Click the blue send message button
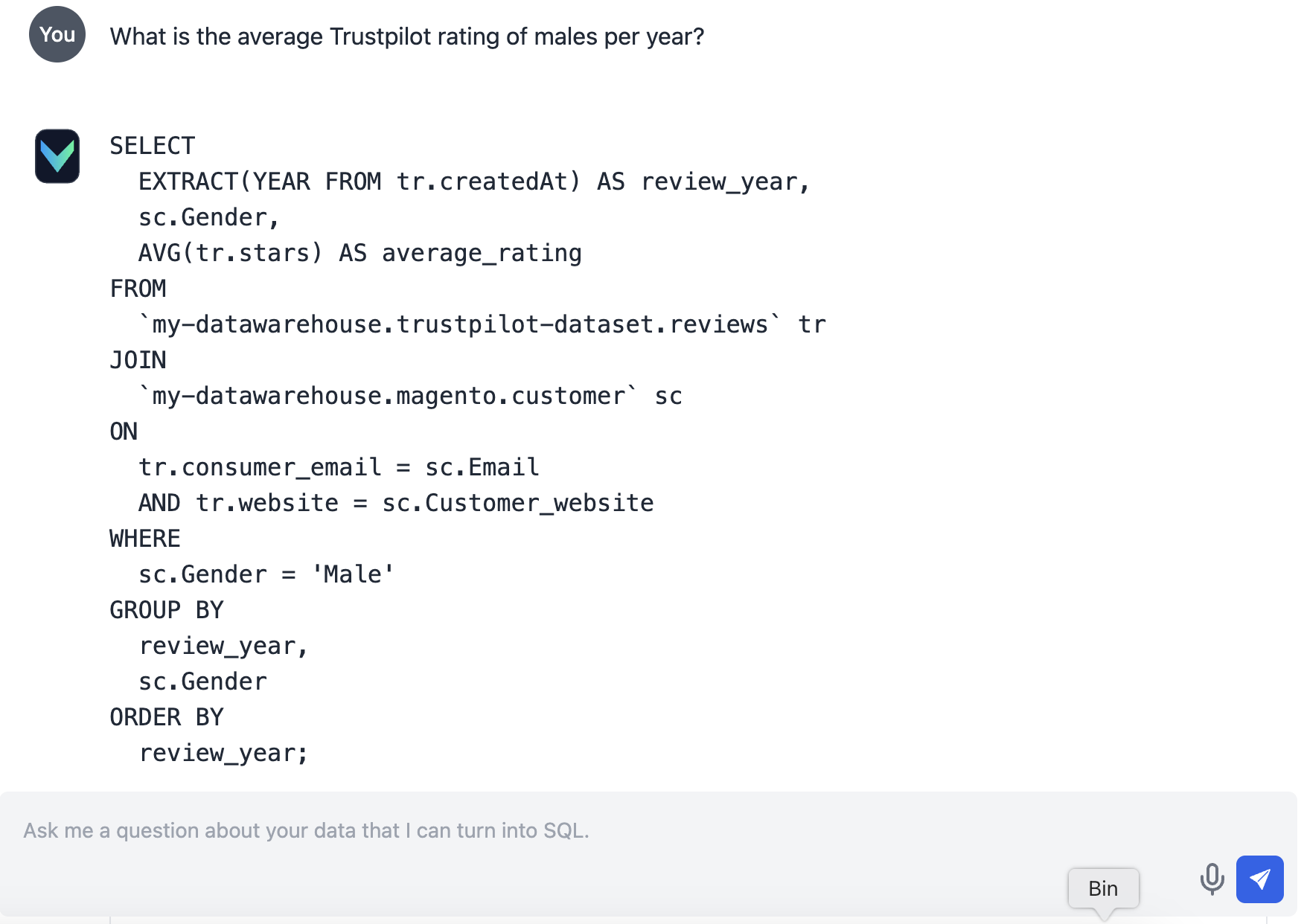 (x=1259, y=879)
